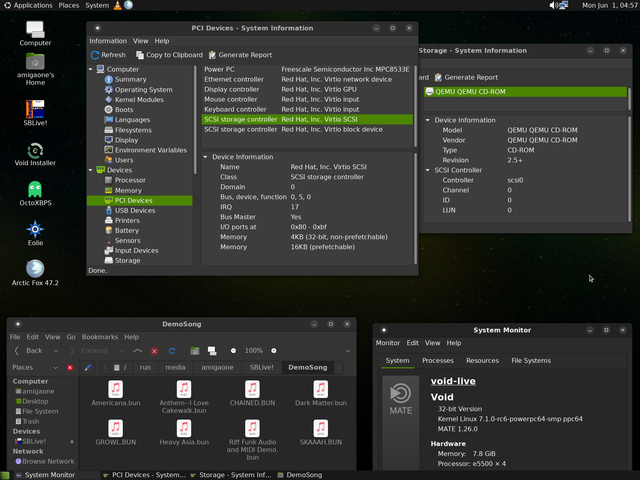Select the Dark Matter.bun file
Screen dimensions: 640x480
321,393
